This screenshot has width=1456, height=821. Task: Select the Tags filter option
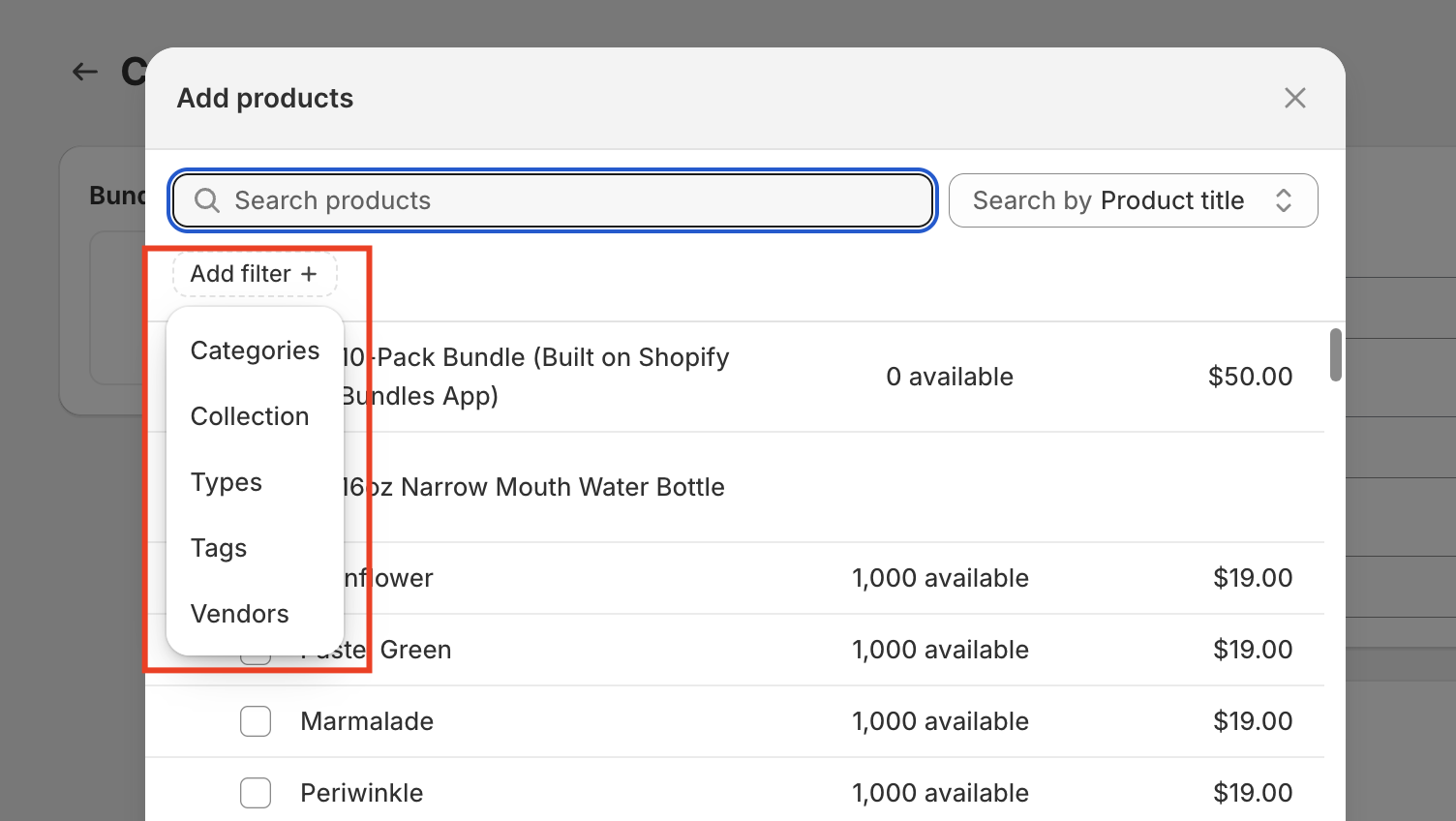pos(219,548)
